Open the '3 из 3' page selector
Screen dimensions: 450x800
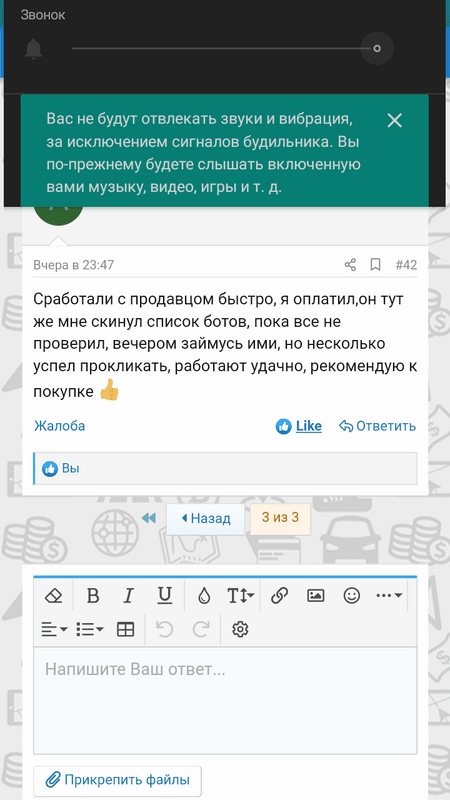pos(280,518)
